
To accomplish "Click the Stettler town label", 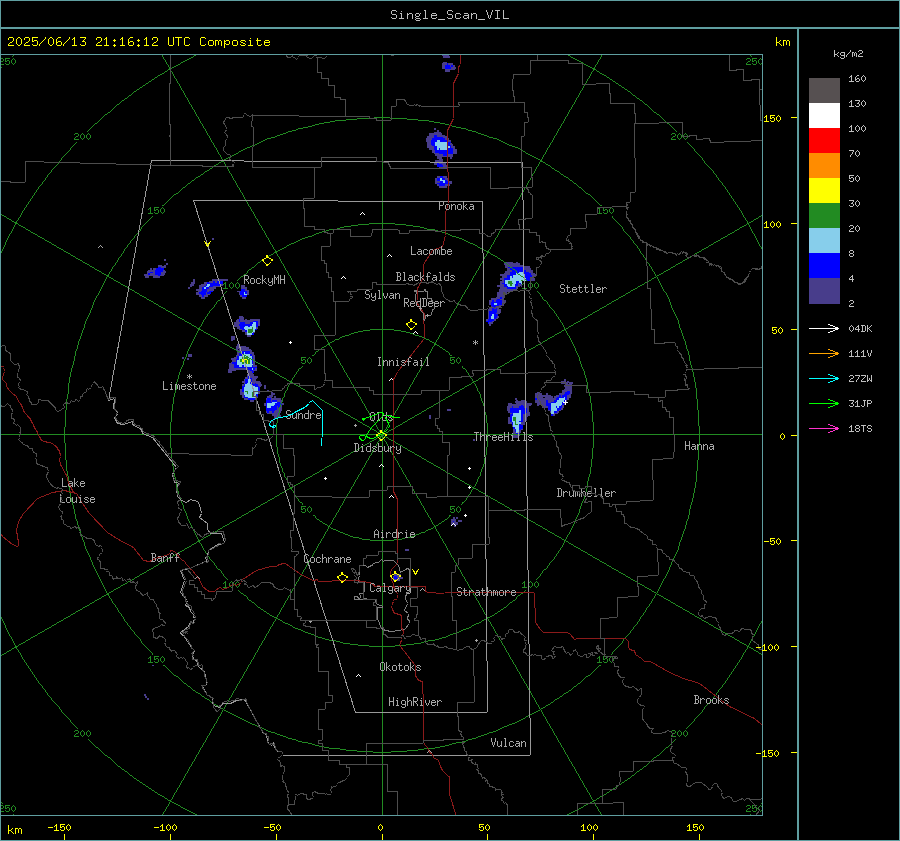I will (583, 289).
